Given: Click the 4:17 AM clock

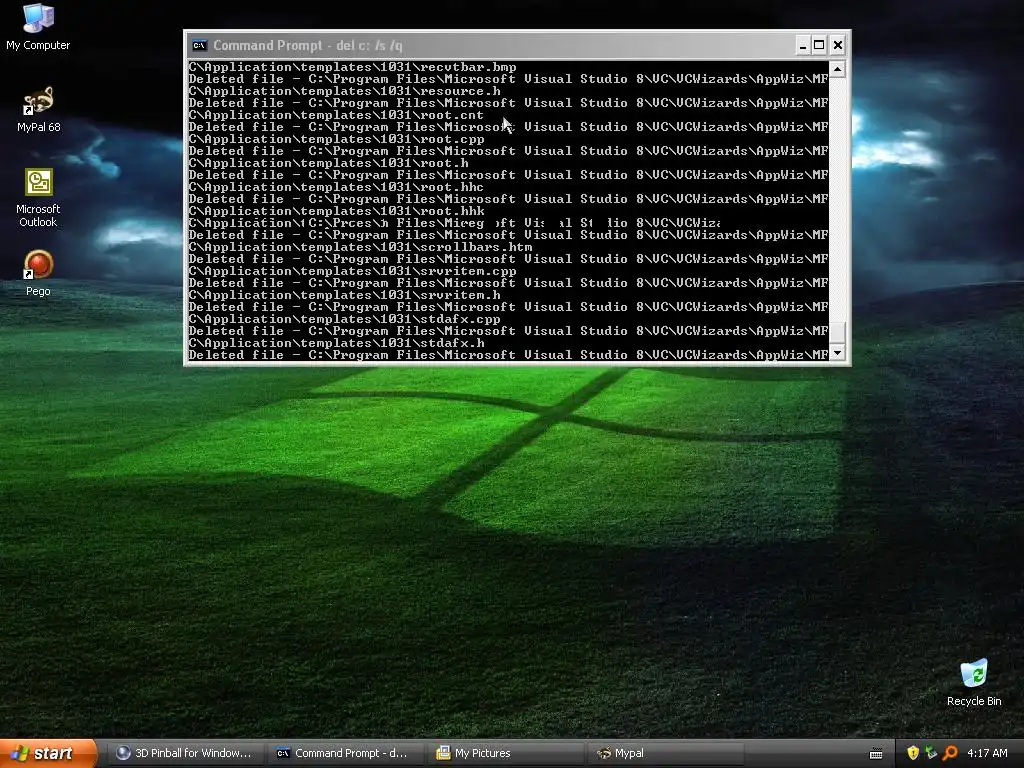Looking at the screenshot, I should point(987,753).
